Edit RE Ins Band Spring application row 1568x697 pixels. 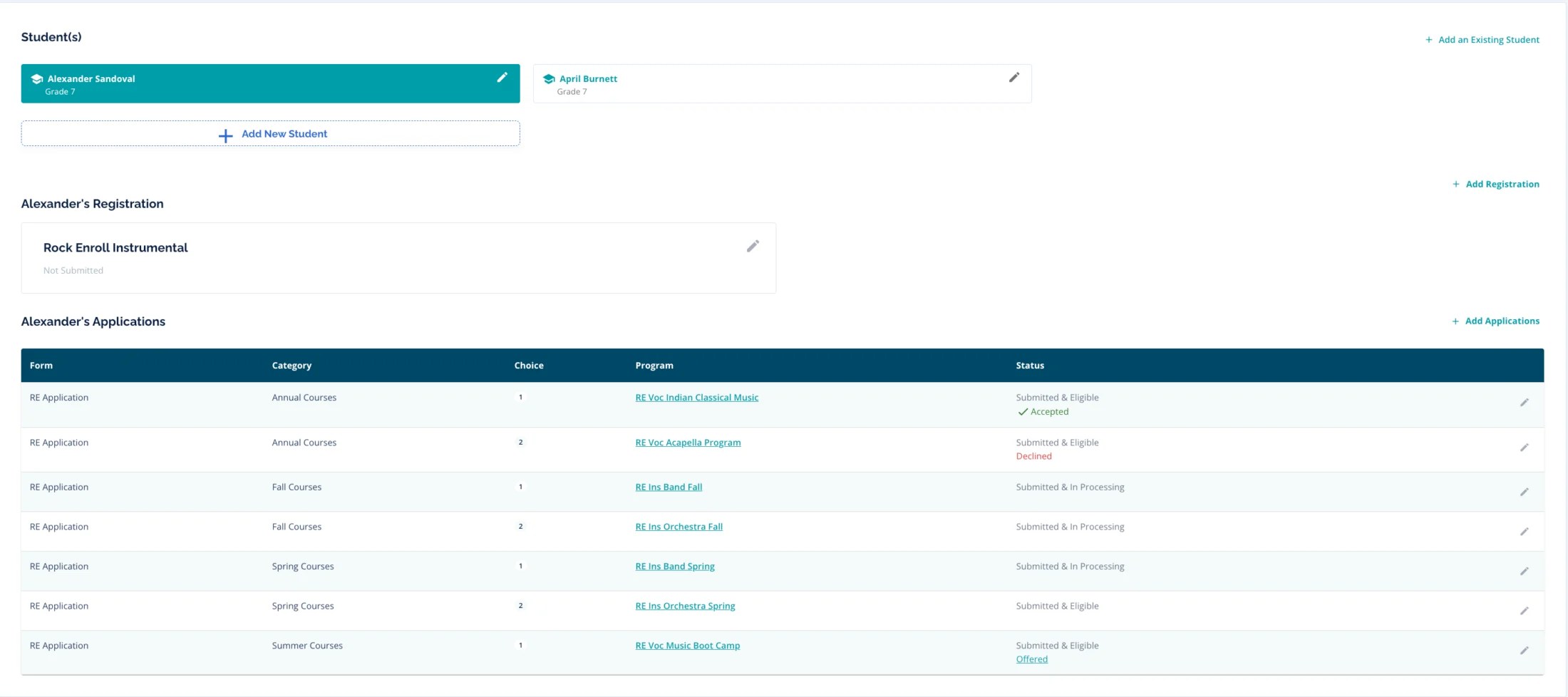point(1524,572)
